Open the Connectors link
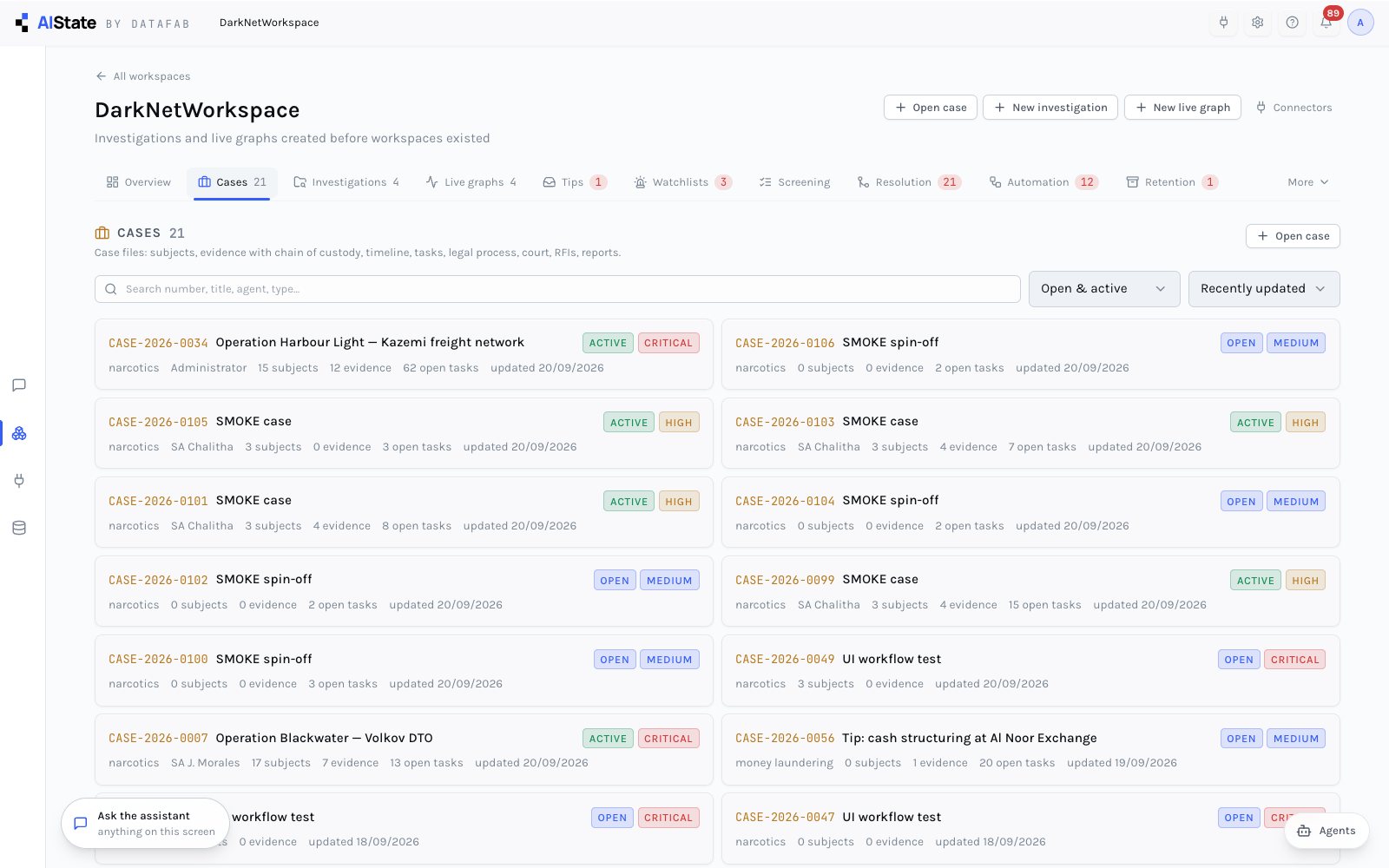Viewport: 1389px width, 868px height. (x=1294, y=108)
